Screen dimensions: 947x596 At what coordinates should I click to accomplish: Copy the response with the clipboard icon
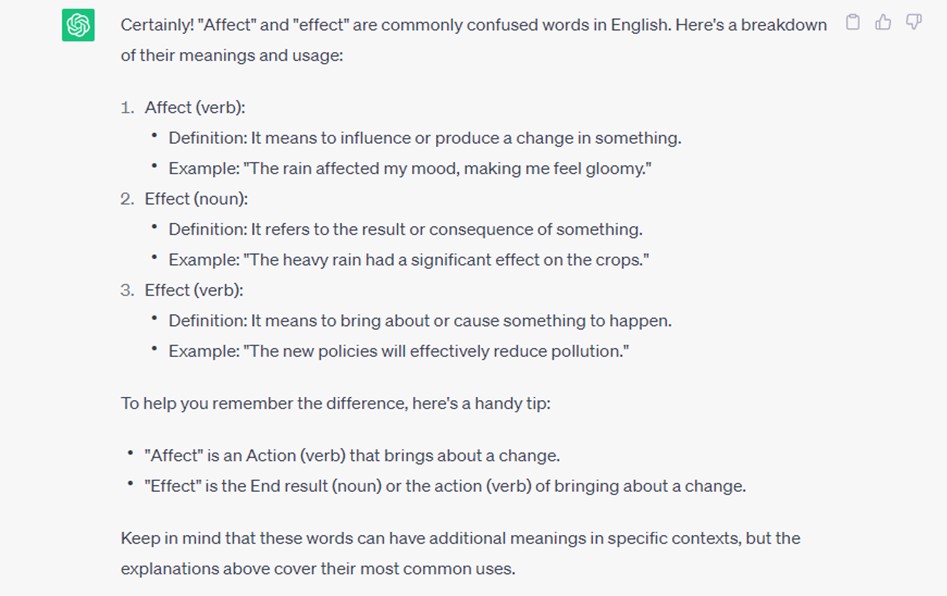coord(852,22)
